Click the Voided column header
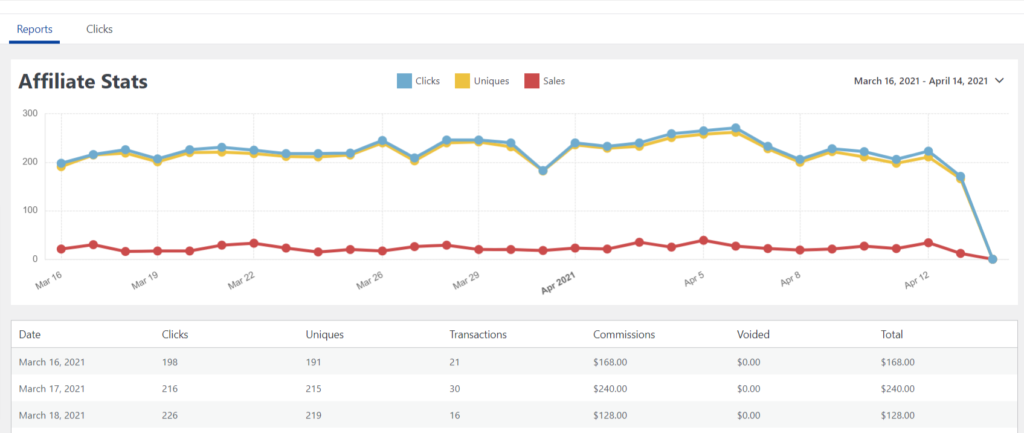1024x433 pixels. 751,334
